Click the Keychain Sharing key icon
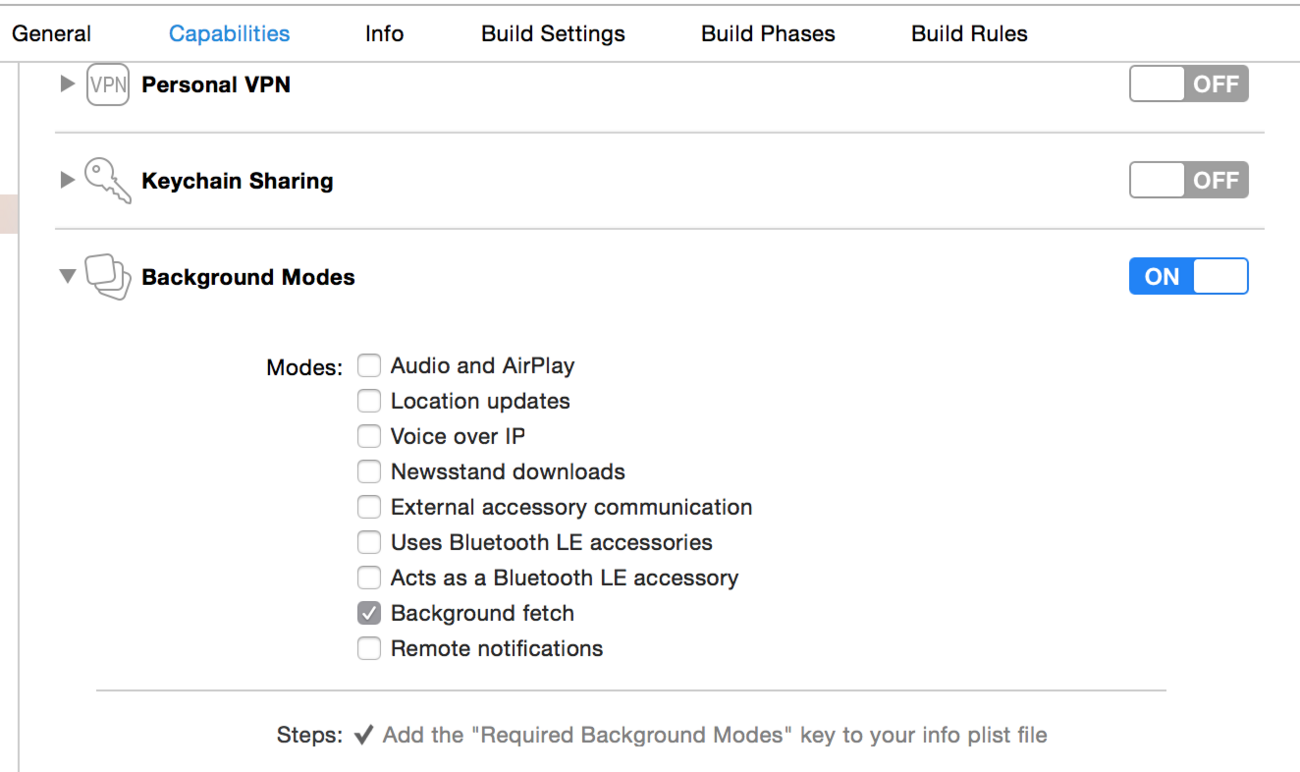The image size is (1300, 772). (x=108, y=181)
